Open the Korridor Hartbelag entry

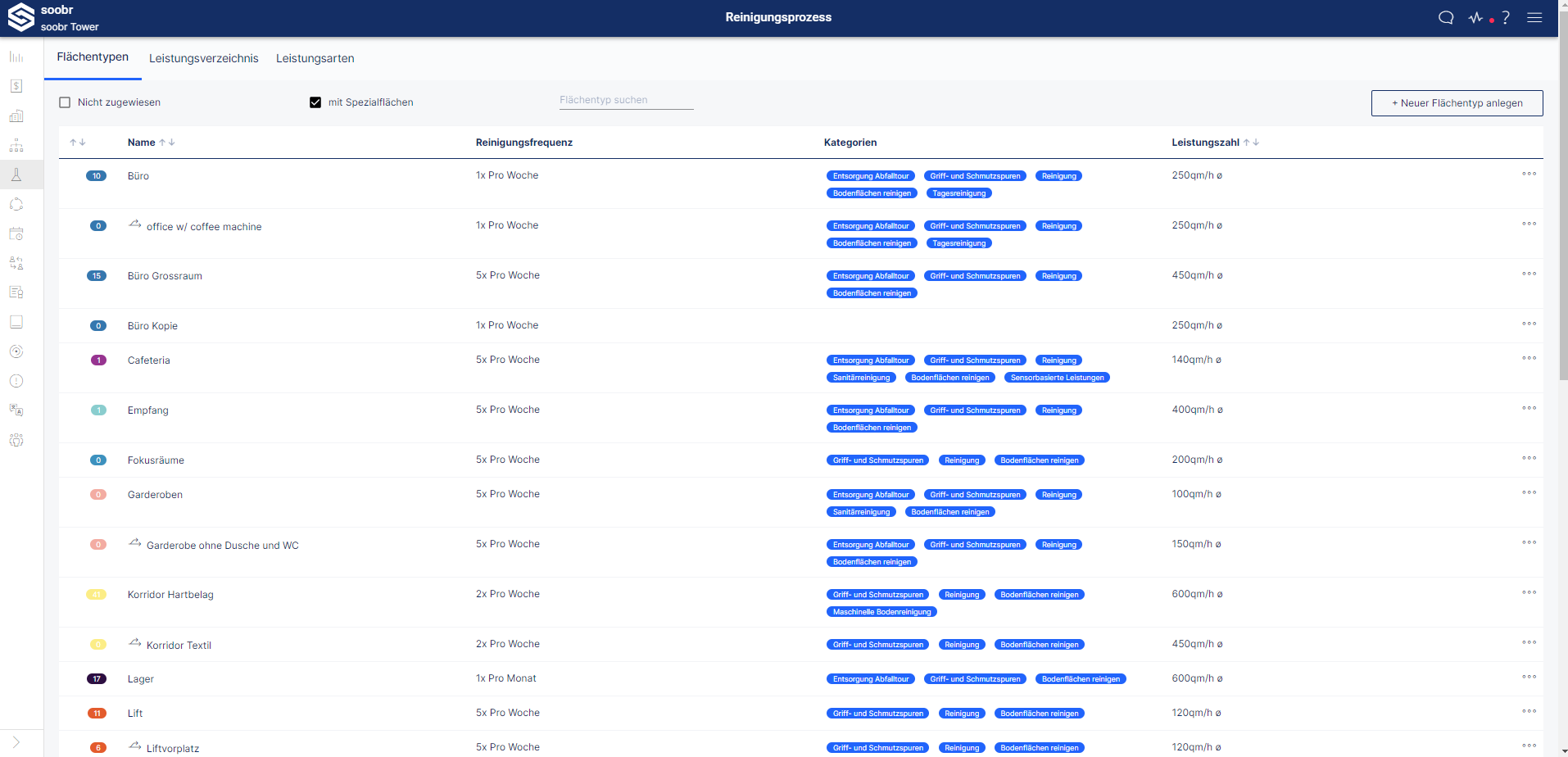coord(170,595)
